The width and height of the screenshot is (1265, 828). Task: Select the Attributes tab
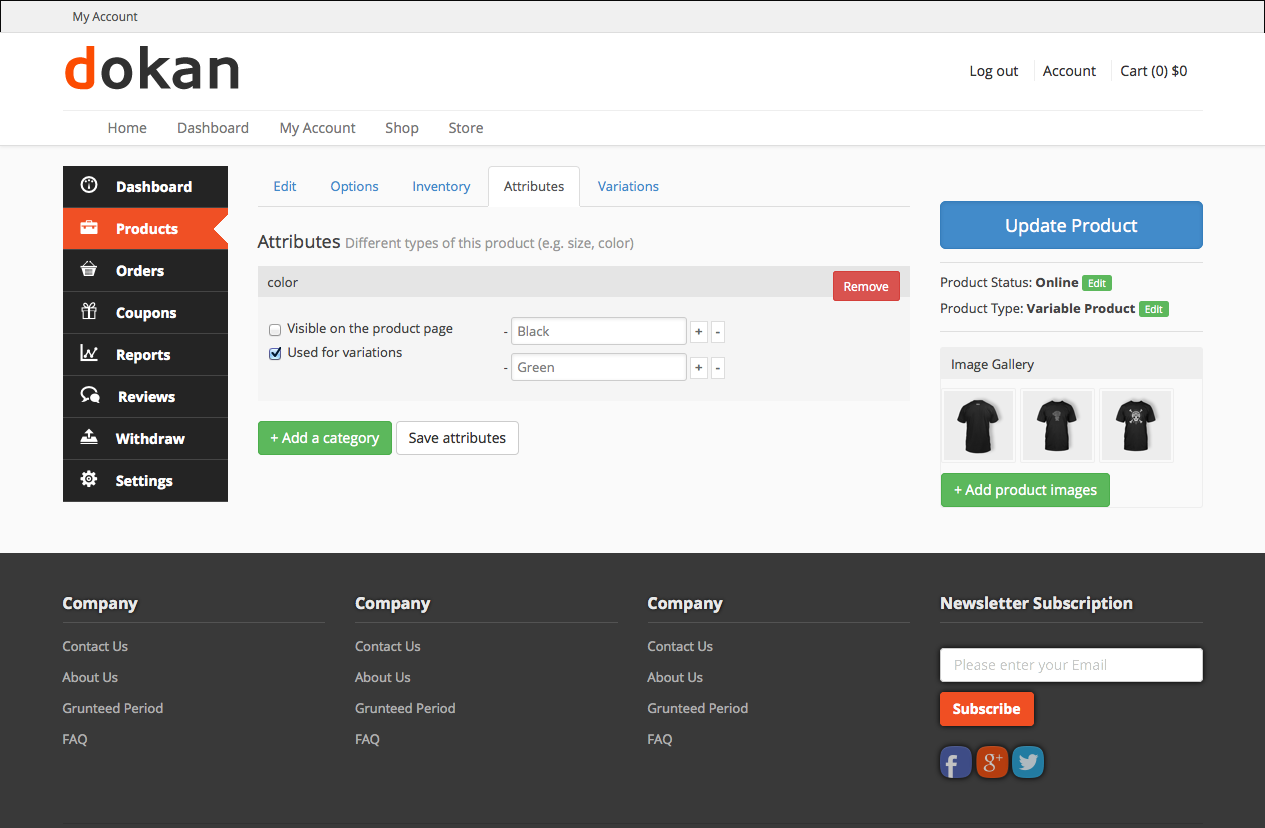(534, 186)
